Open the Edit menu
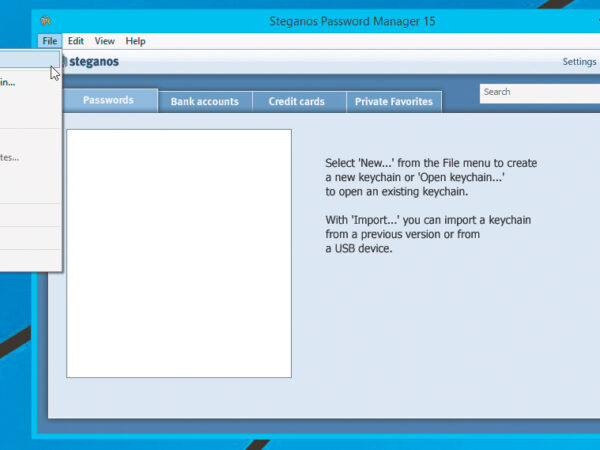Screen dimensions: 600x450 point(76,41)
